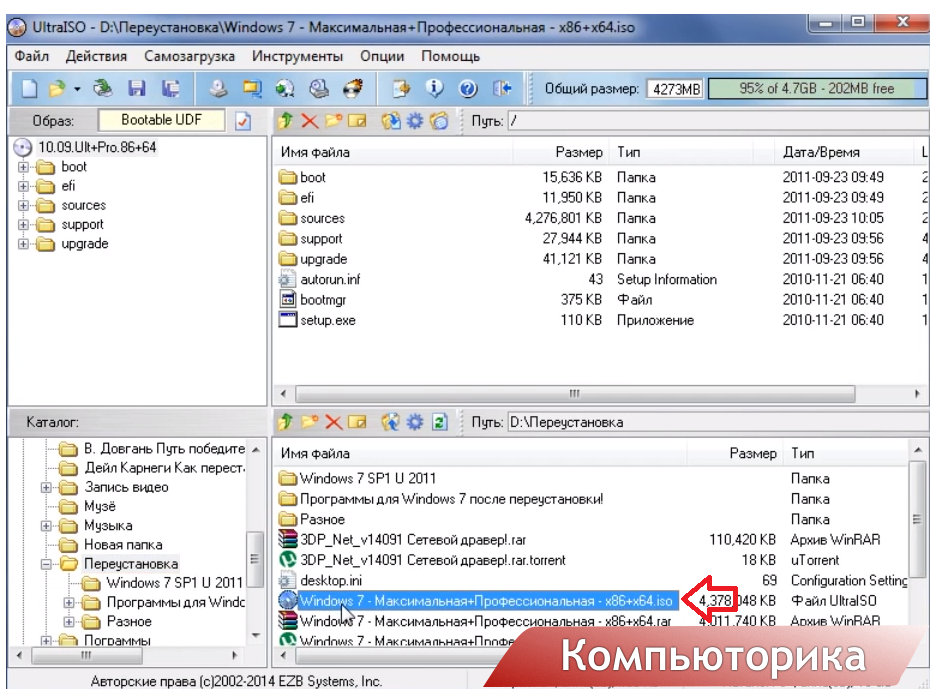Create a new image with the blank page icon
This screenshot has width=935, height=690.
29,89
